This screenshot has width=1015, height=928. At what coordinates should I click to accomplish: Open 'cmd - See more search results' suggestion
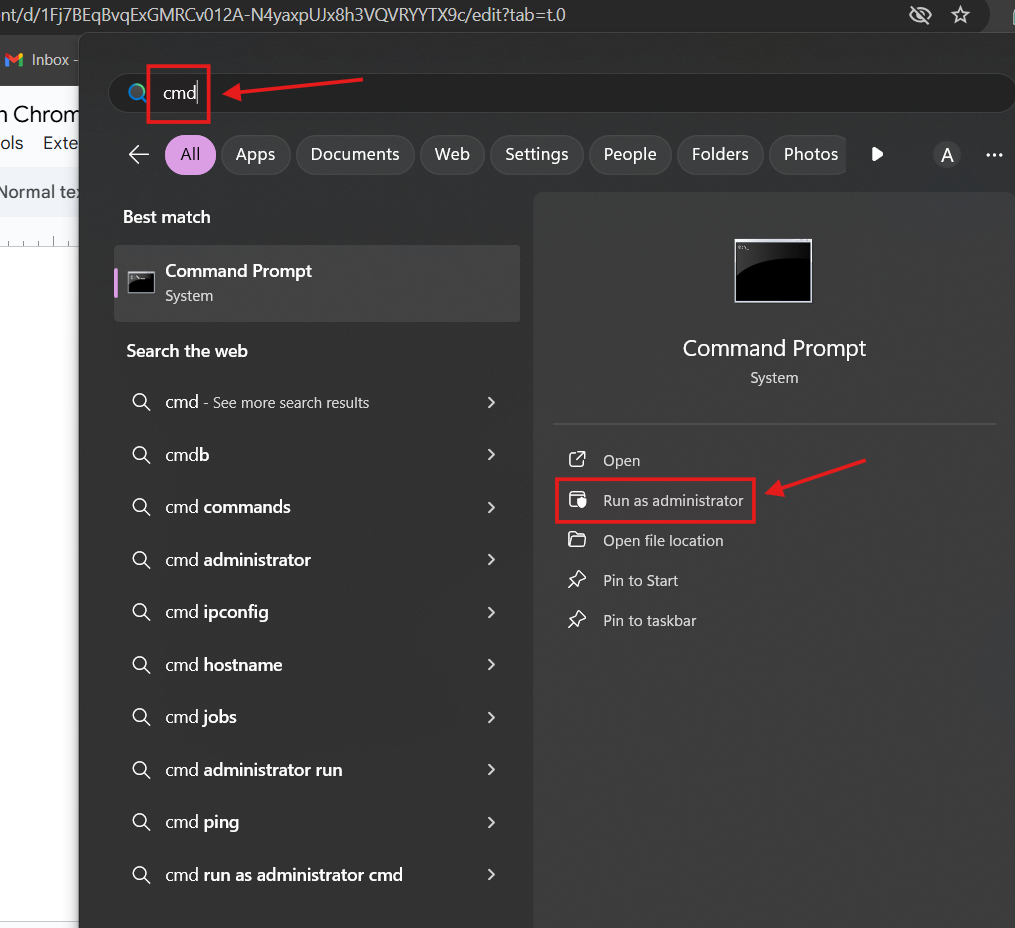[317, 402]
